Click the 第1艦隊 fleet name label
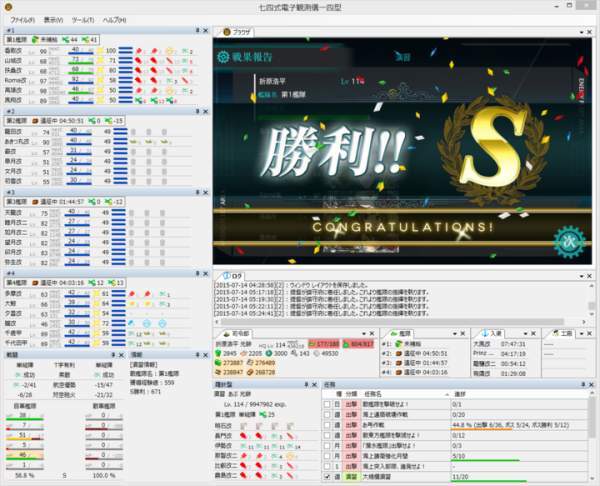This screenshot has width=600, height=486. coord(16,39)
